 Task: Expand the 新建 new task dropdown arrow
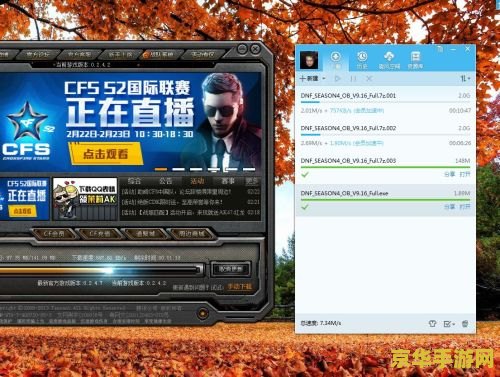[324, 79]
